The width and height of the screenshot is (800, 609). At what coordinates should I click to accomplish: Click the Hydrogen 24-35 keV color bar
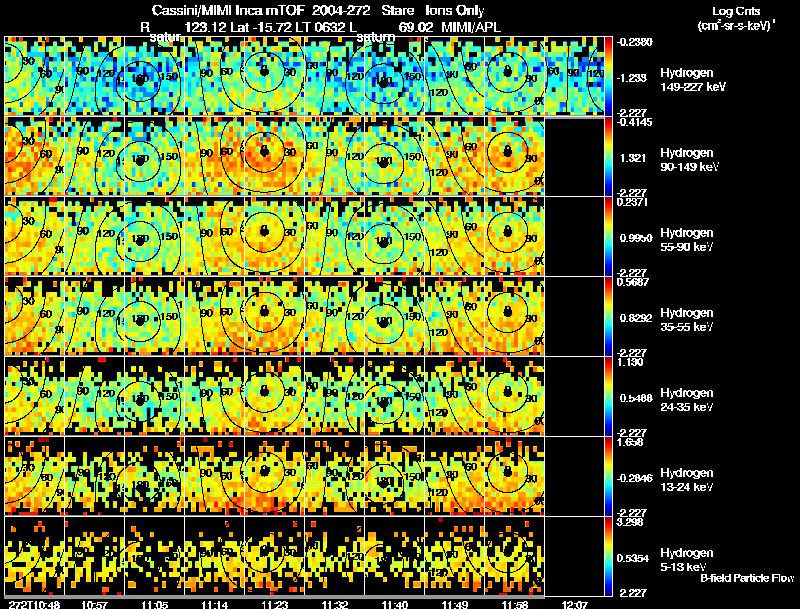click(608, 397)
